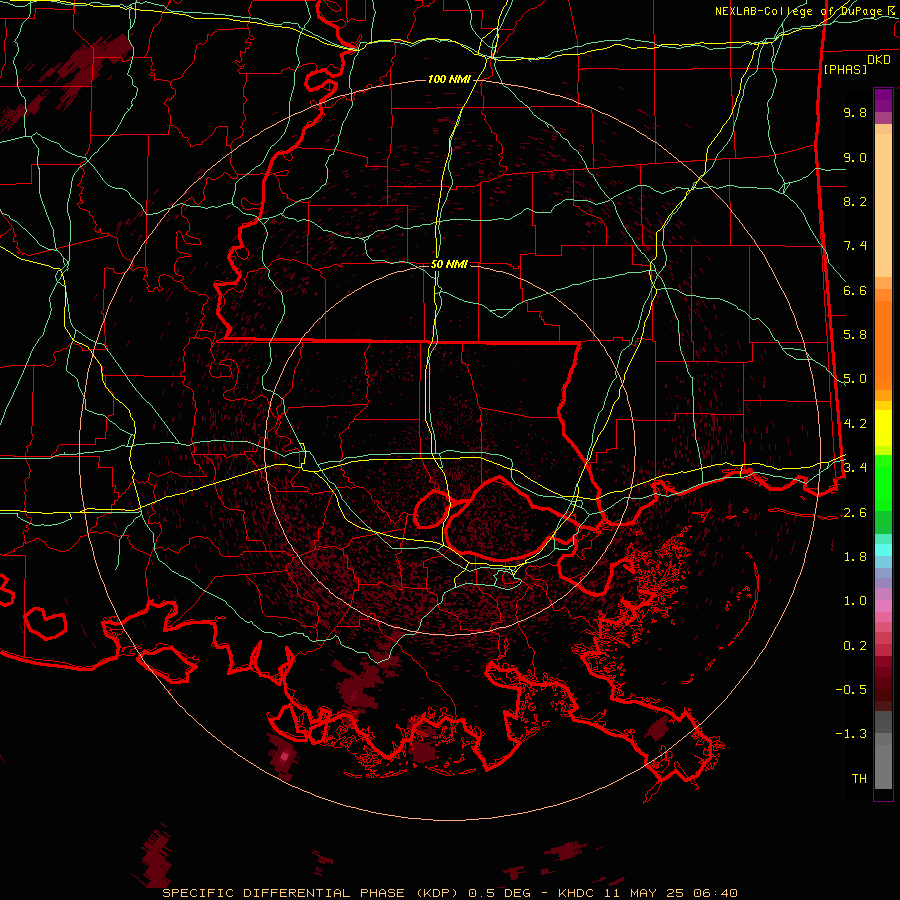Click the purple swatch atop the color bar
This screenshot has width=900, height=900.
coord(883,100)
